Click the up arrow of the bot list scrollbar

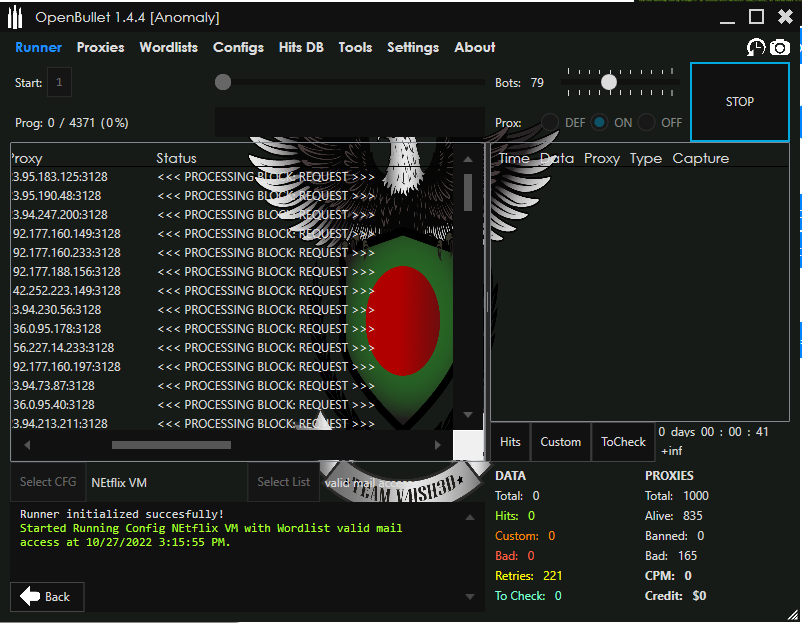pos(467,160)
